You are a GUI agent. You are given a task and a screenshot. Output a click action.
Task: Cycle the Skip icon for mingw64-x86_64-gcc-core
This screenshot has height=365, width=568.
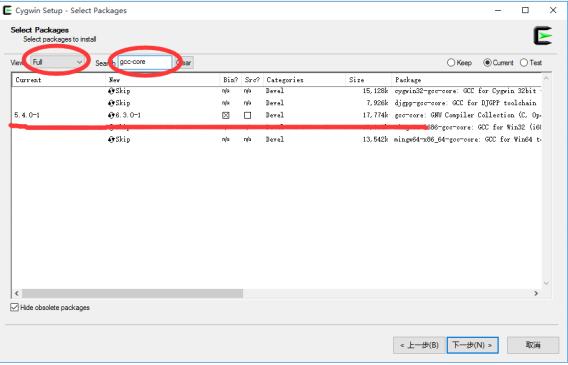coord(111,139)
